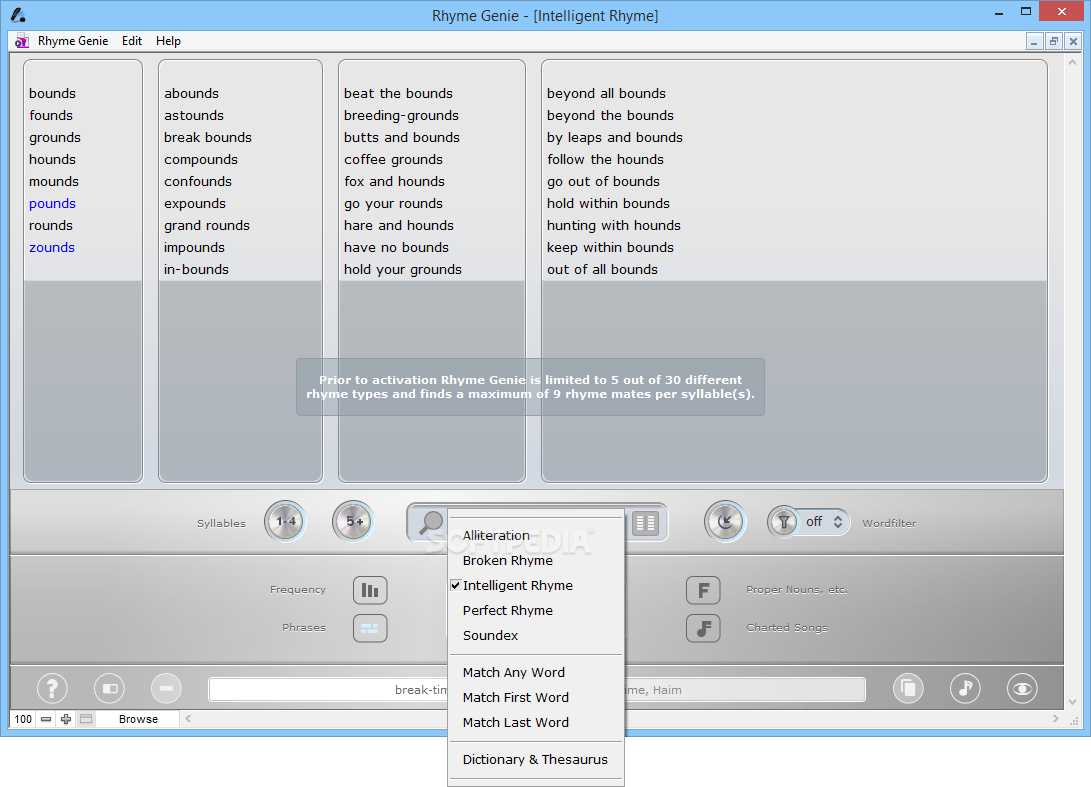
Task: Toggle the Frequency bar-chart button
Action: pos(370,590)
